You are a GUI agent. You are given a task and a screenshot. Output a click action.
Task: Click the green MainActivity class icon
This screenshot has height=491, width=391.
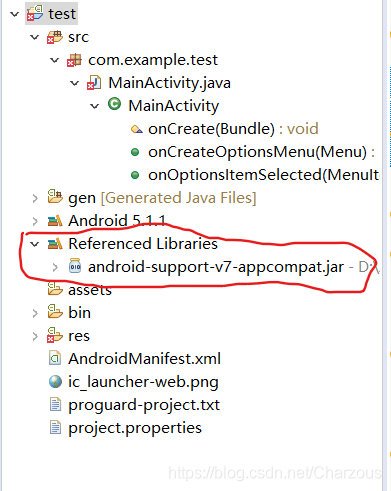point(114,104)
